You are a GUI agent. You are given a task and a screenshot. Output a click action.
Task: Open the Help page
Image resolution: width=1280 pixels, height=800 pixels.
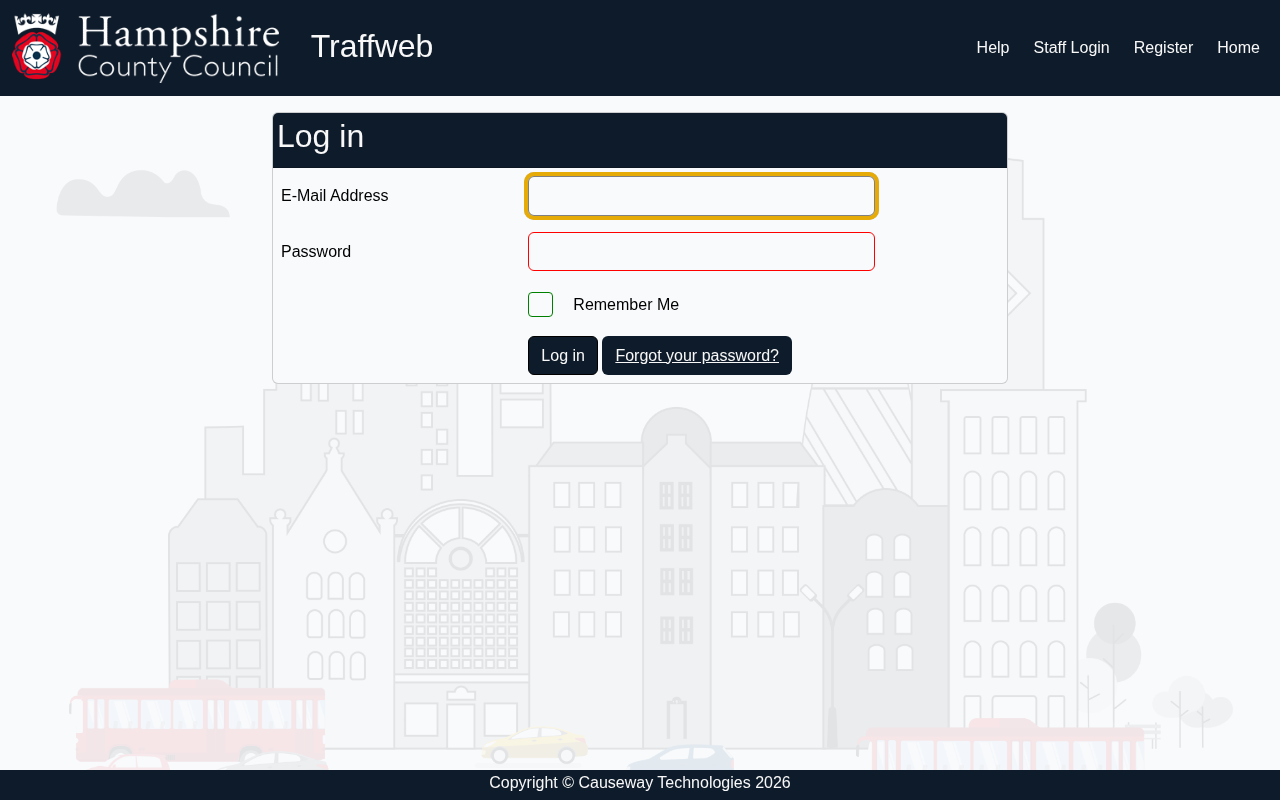pos(993,48)
